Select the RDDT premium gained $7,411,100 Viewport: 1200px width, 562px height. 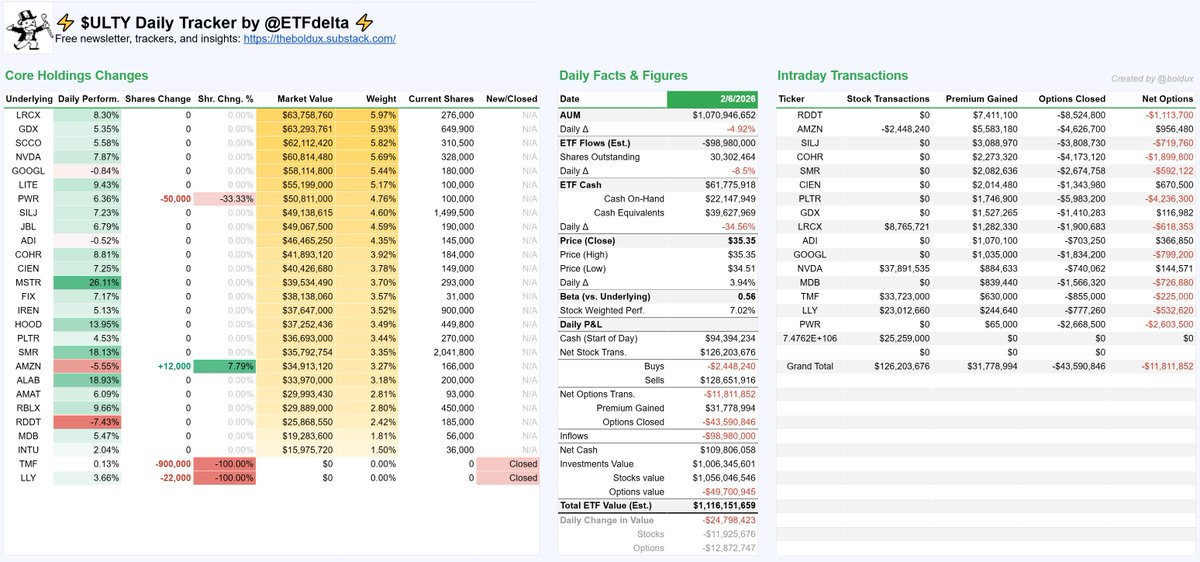(993, 115)
